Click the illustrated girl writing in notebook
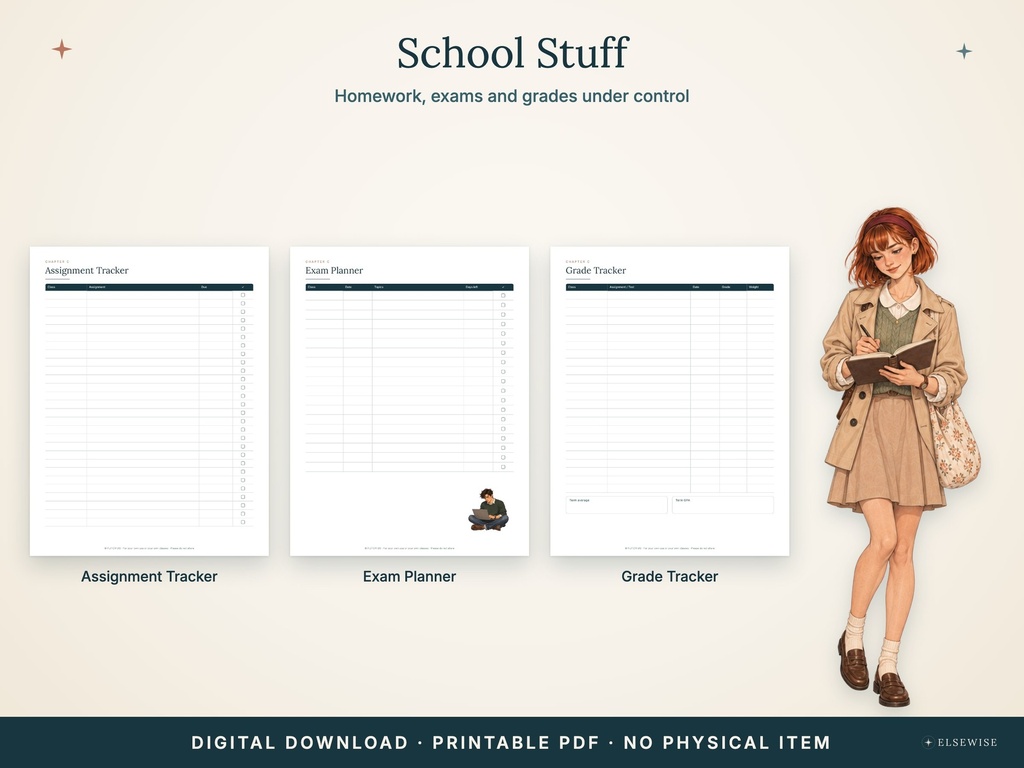Screen dimensions: 1024x768 click(901, 456)
